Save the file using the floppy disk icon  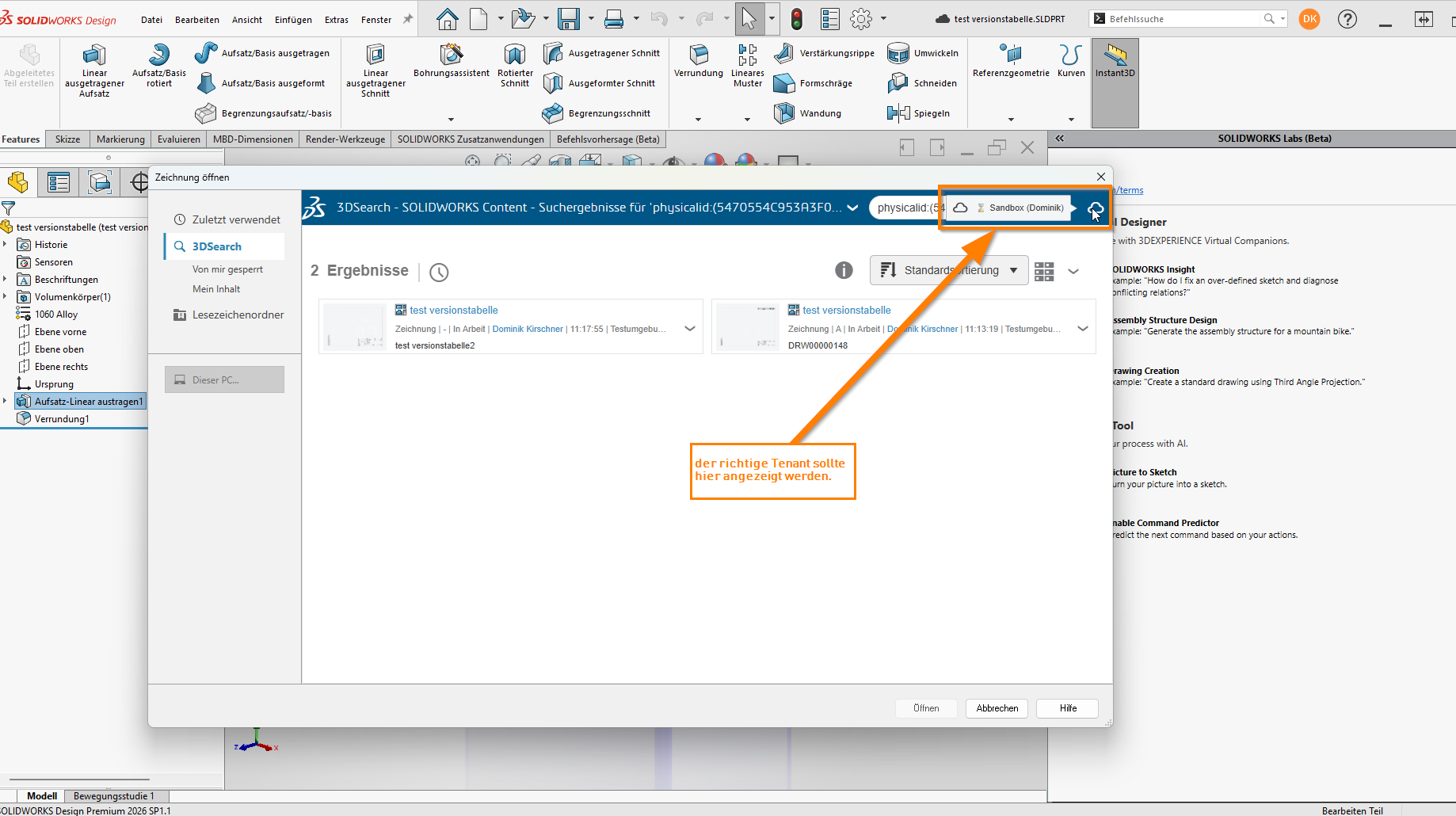pos(569,19)
